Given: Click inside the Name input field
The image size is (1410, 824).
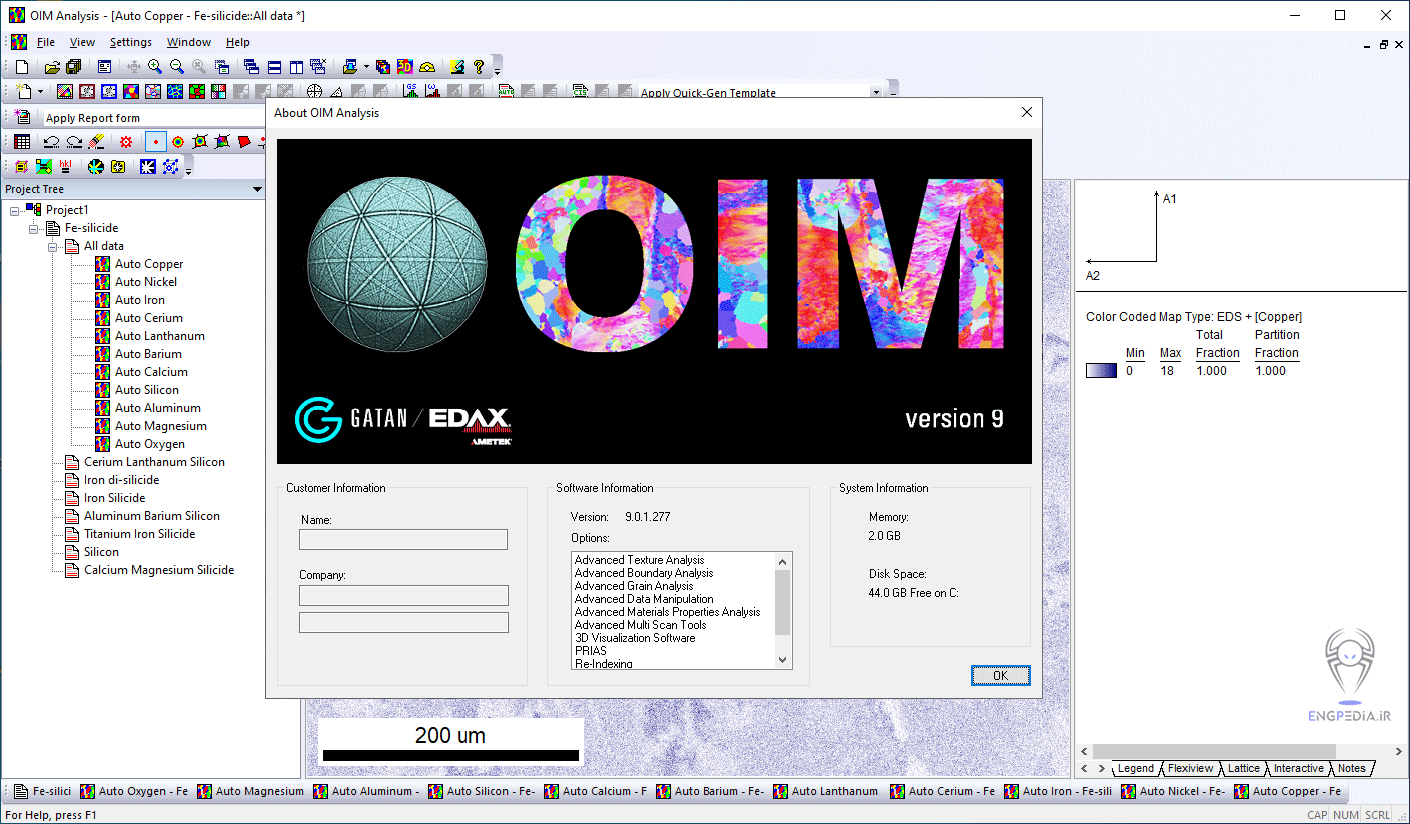Looking at the screenshot, I should click(x=403, y=539).
